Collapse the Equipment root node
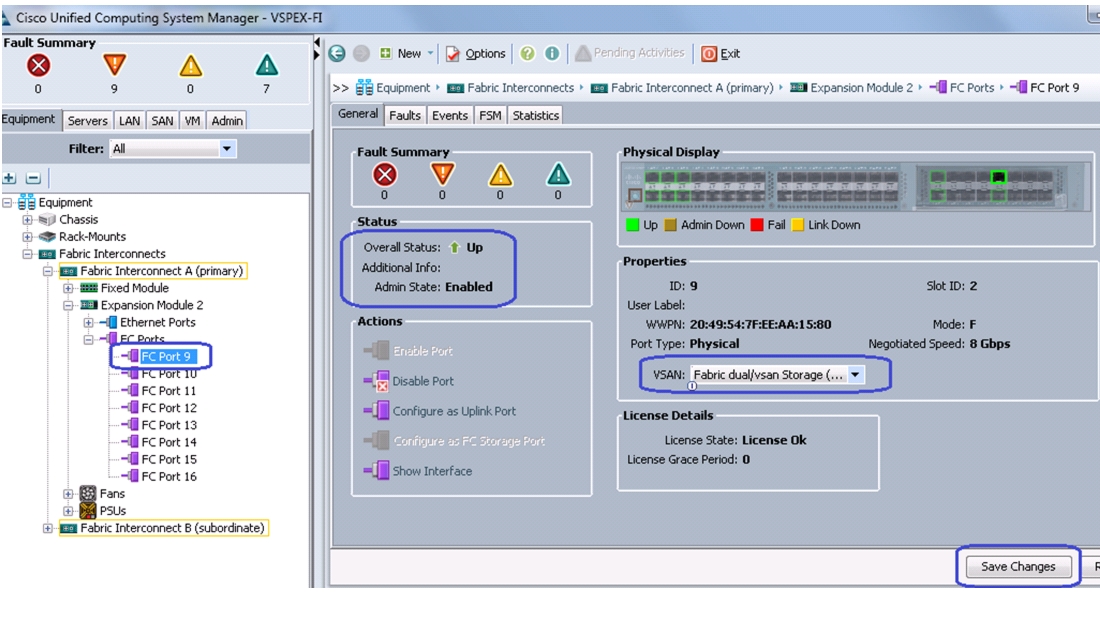1100x620 pixels. pyautogui.click(x=7, y=203)
